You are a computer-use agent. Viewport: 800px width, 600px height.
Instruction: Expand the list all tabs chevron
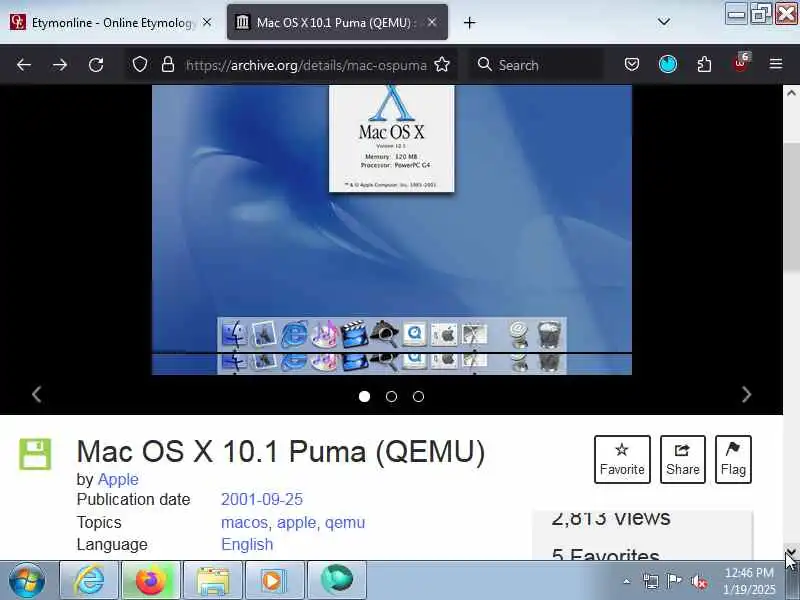[664, 22]
